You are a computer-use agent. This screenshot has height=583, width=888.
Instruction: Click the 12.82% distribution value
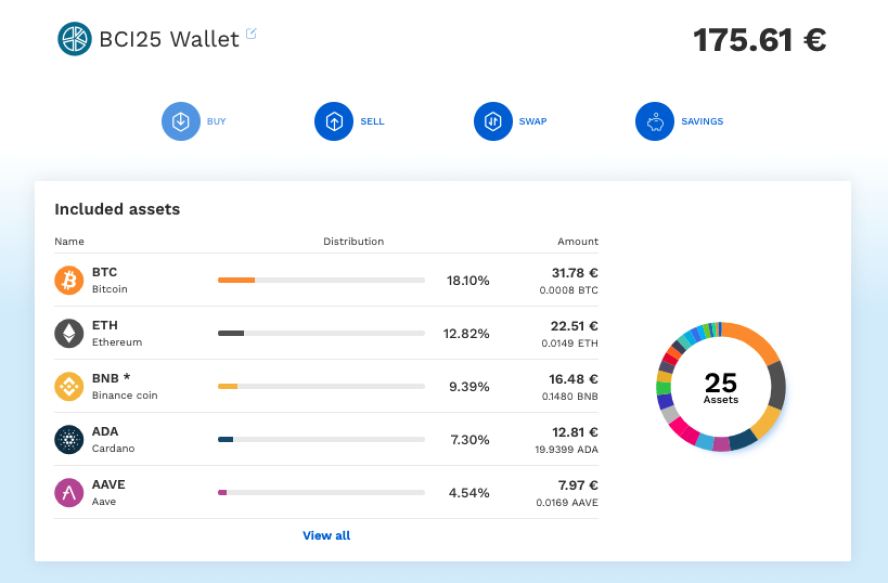[x=466, y=334]
